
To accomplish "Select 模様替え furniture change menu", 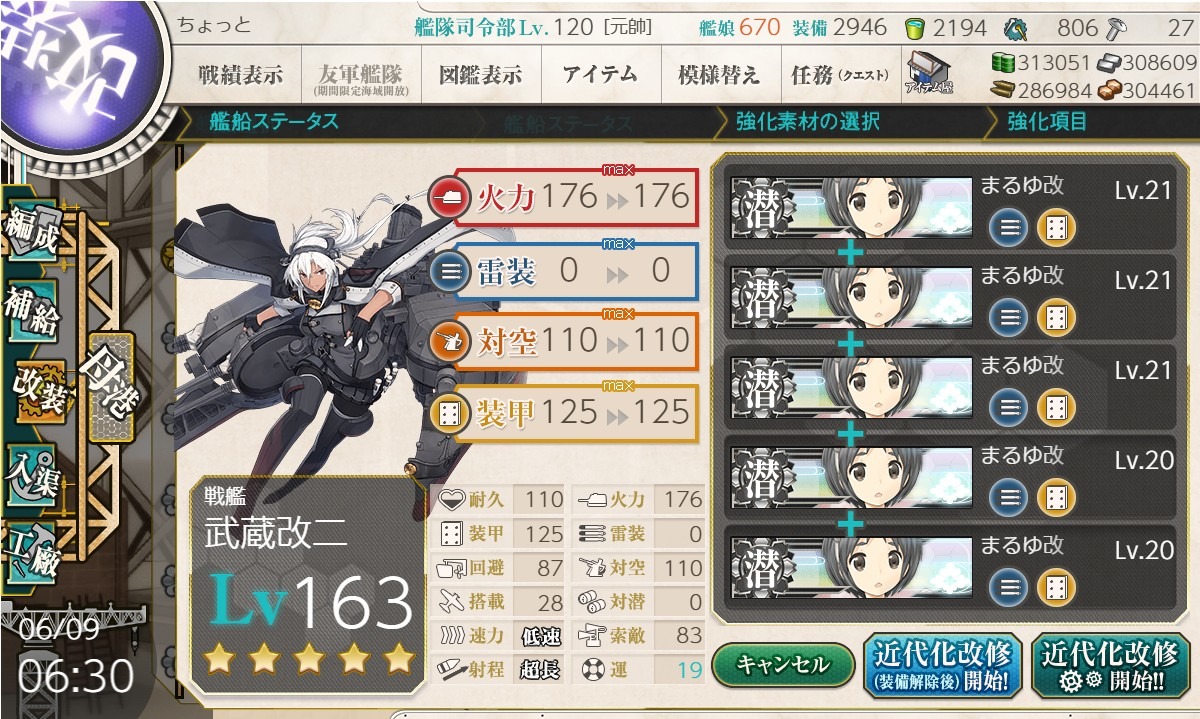I will (x=718, y=75).
